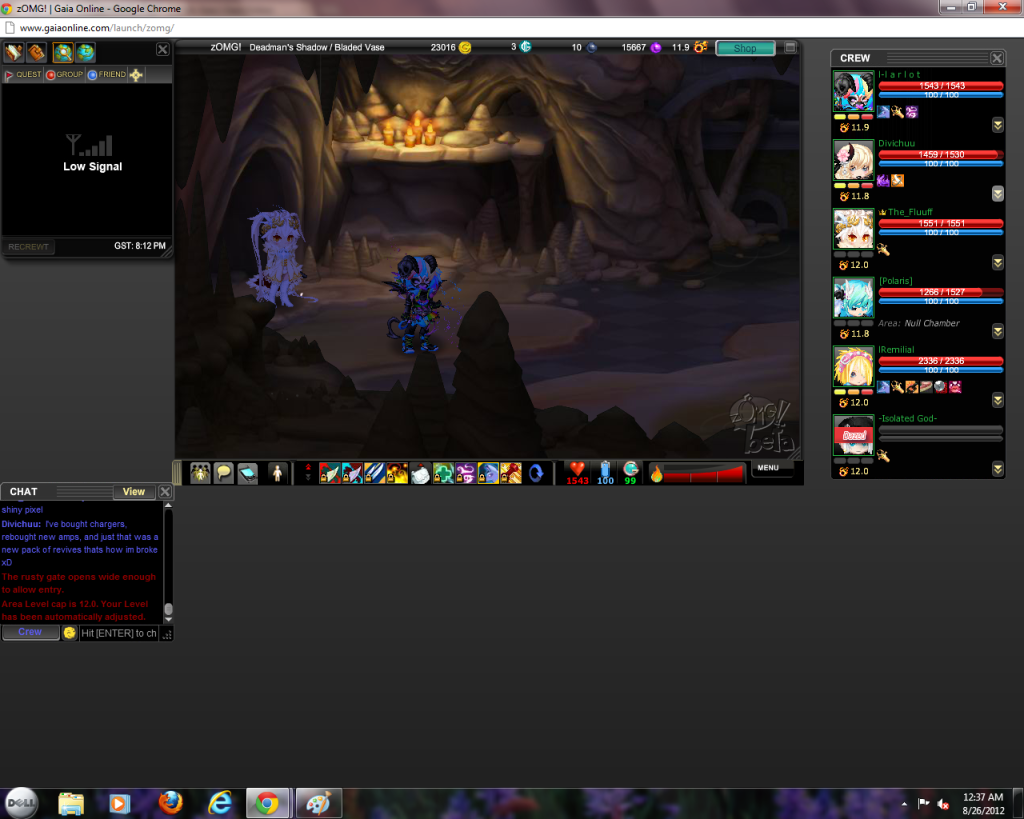
Task: Expand -Isolated God- crew member options
Action: tap(997, 468)
